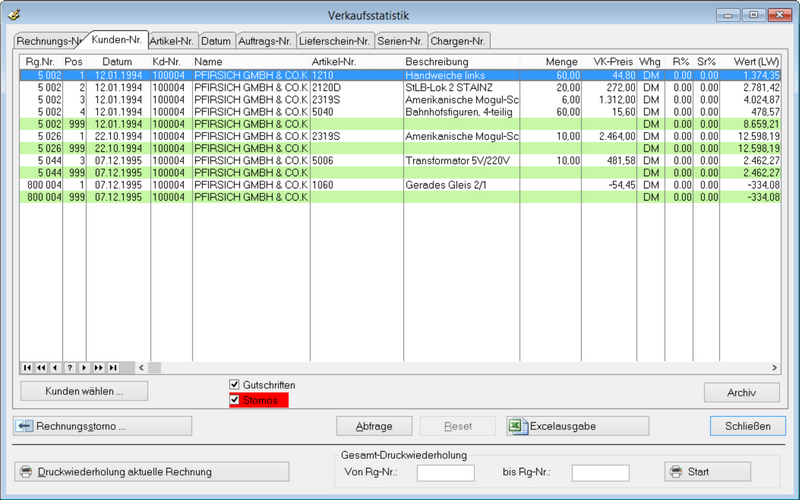Go to next record in navigator
This screenshot has height=500, width=800.
pos(84,368)
